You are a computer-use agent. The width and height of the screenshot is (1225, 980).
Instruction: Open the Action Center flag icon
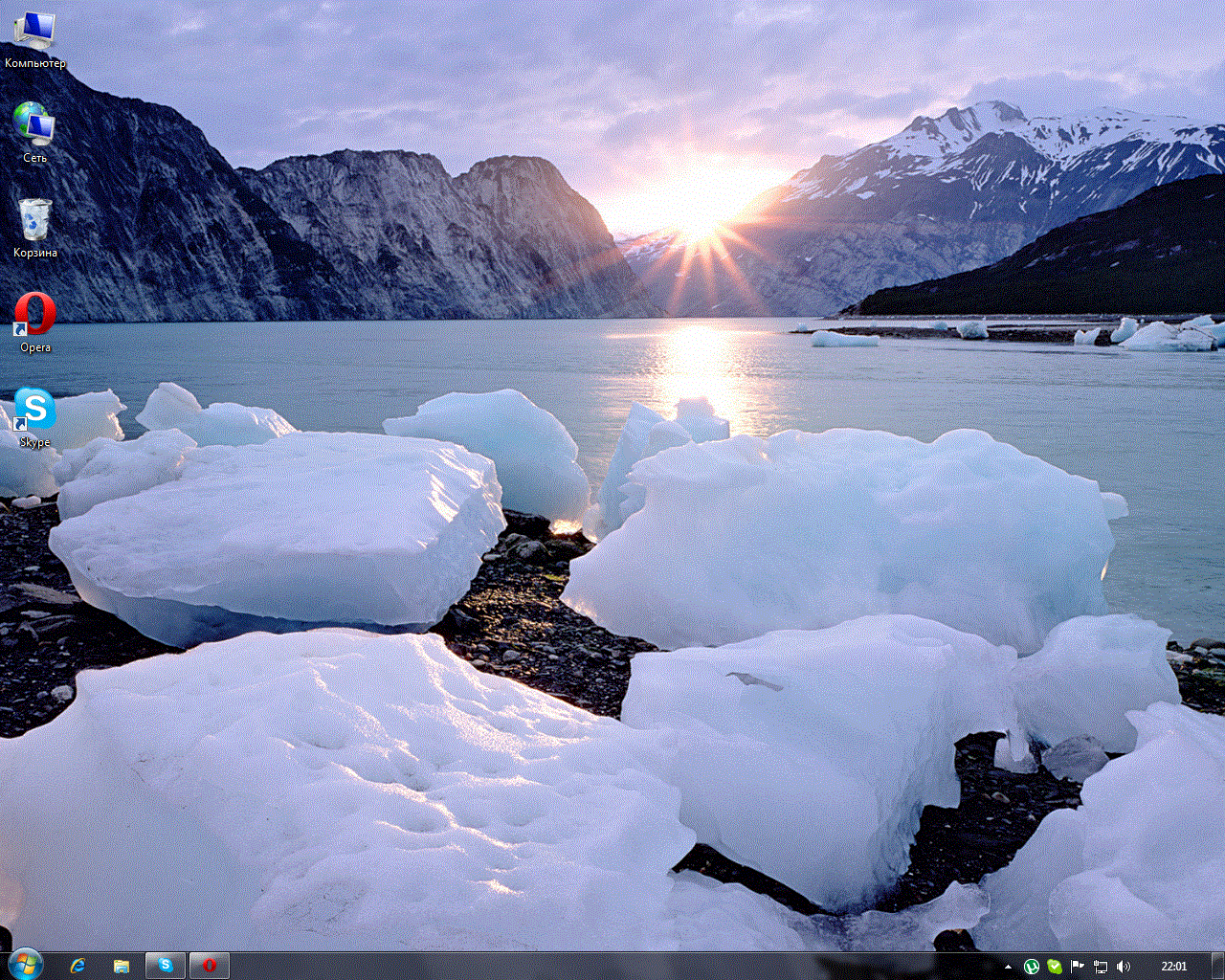click(1078, 967)
